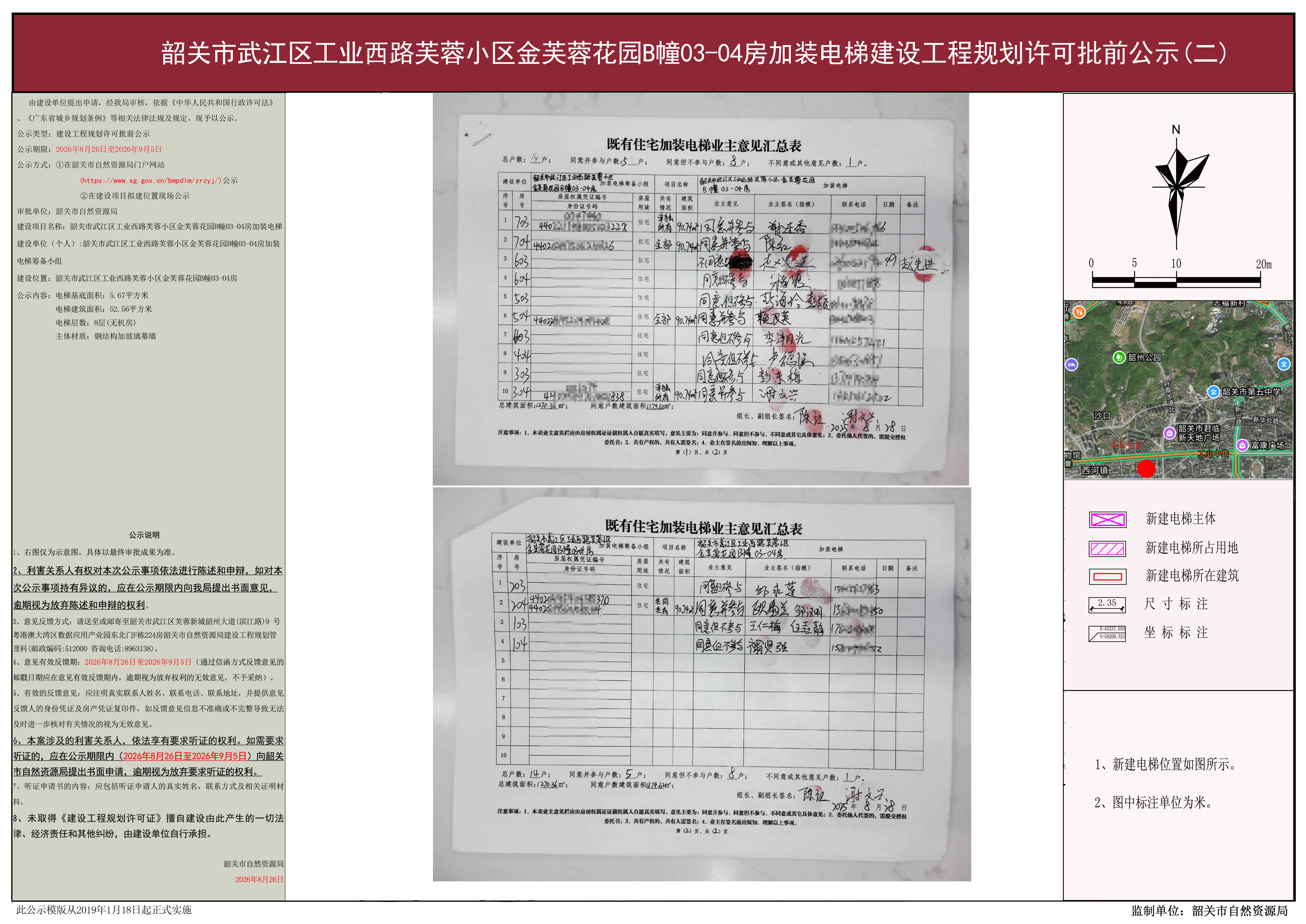
Task: Click the blue 韶关市第五中学 school marker
Action: pyautogui.click(x=1213, y=392)
